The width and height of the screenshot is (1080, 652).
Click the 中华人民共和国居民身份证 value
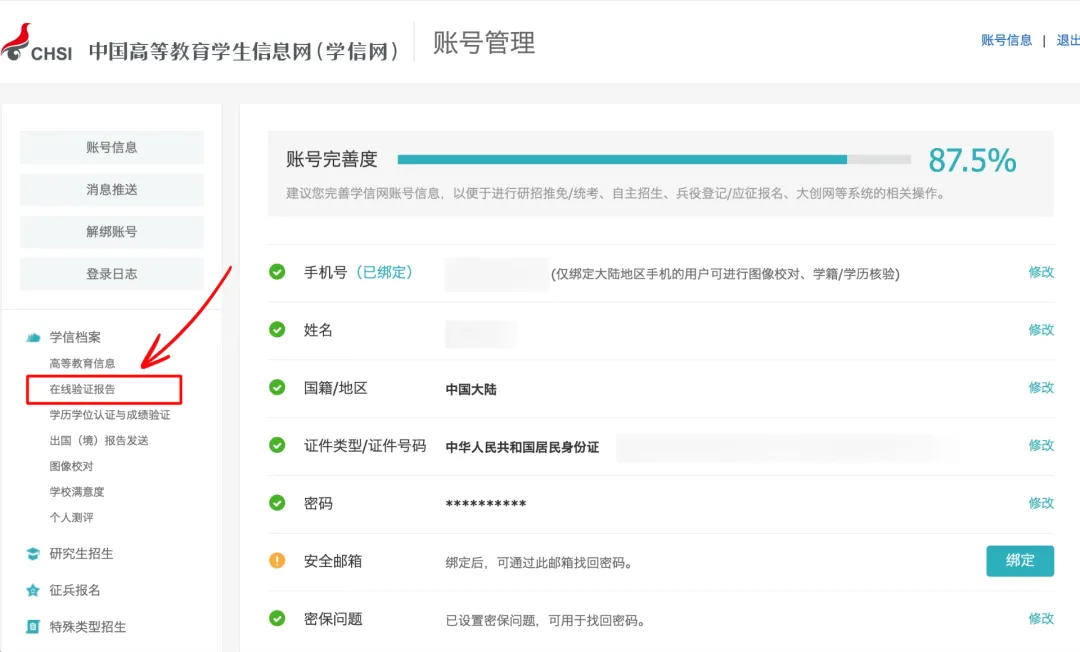(x=522, y=447)
